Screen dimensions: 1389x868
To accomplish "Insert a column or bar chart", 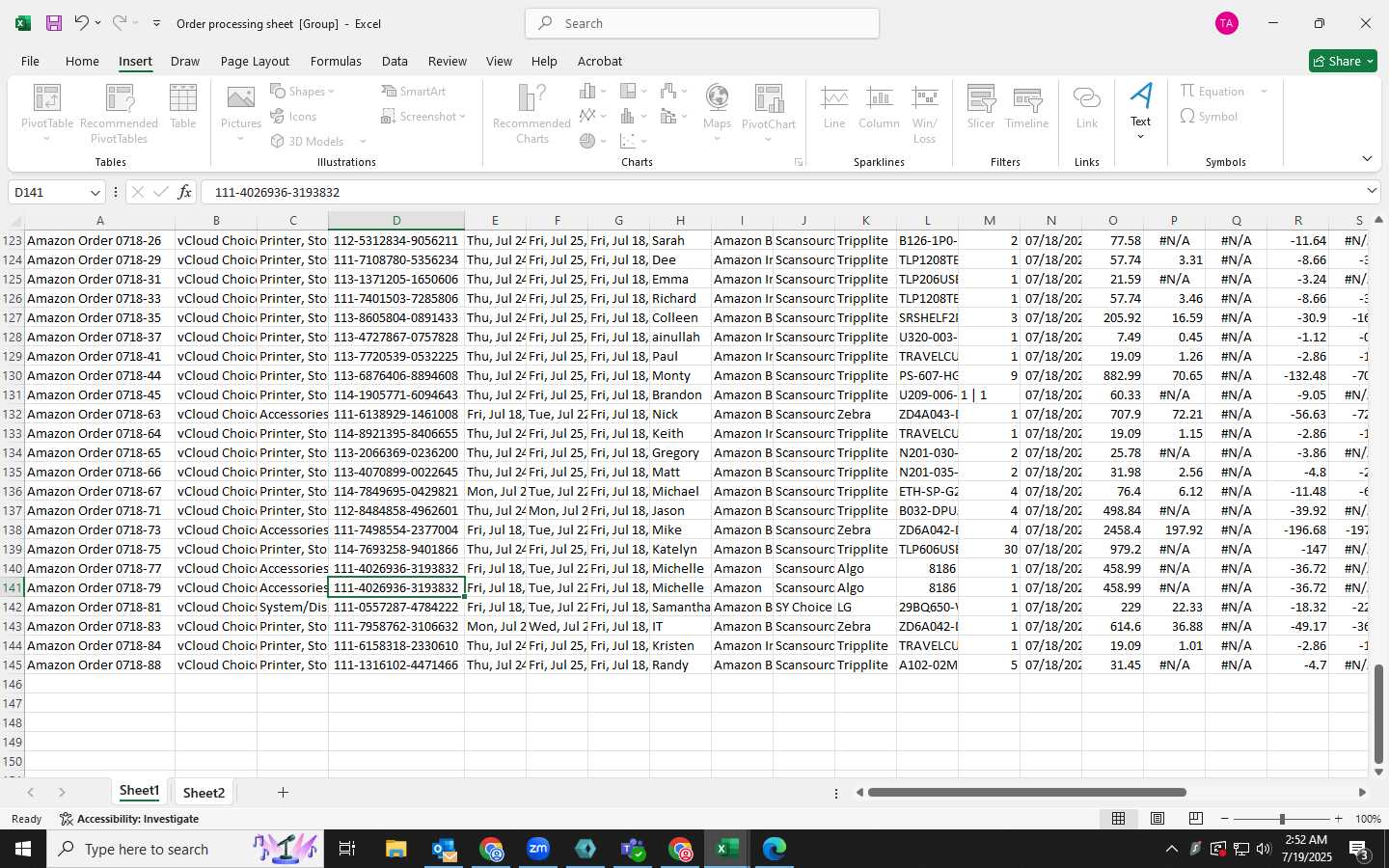I will click(x=592, y=91).
